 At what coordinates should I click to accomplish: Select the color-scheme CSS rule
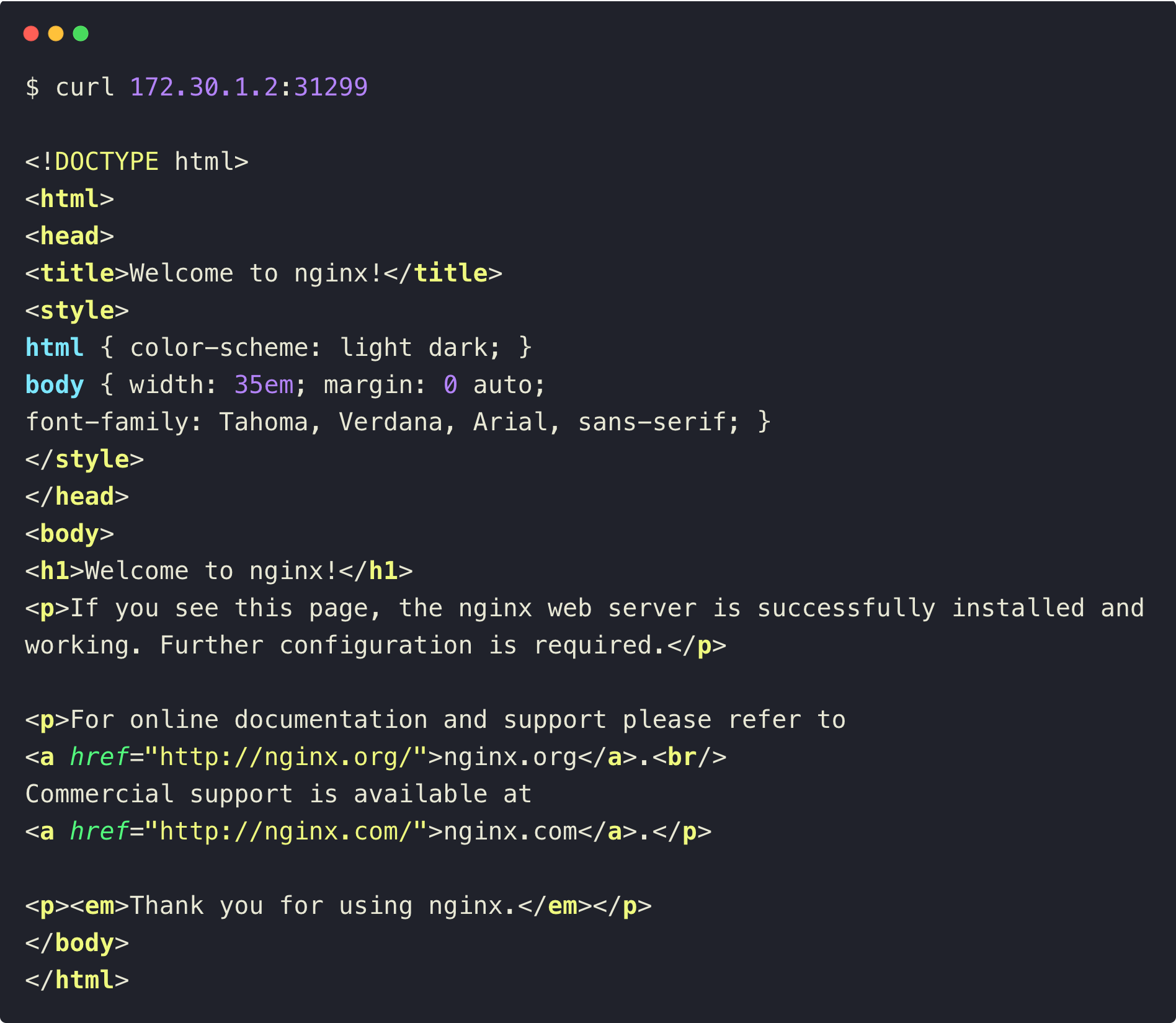pos(279,347)
